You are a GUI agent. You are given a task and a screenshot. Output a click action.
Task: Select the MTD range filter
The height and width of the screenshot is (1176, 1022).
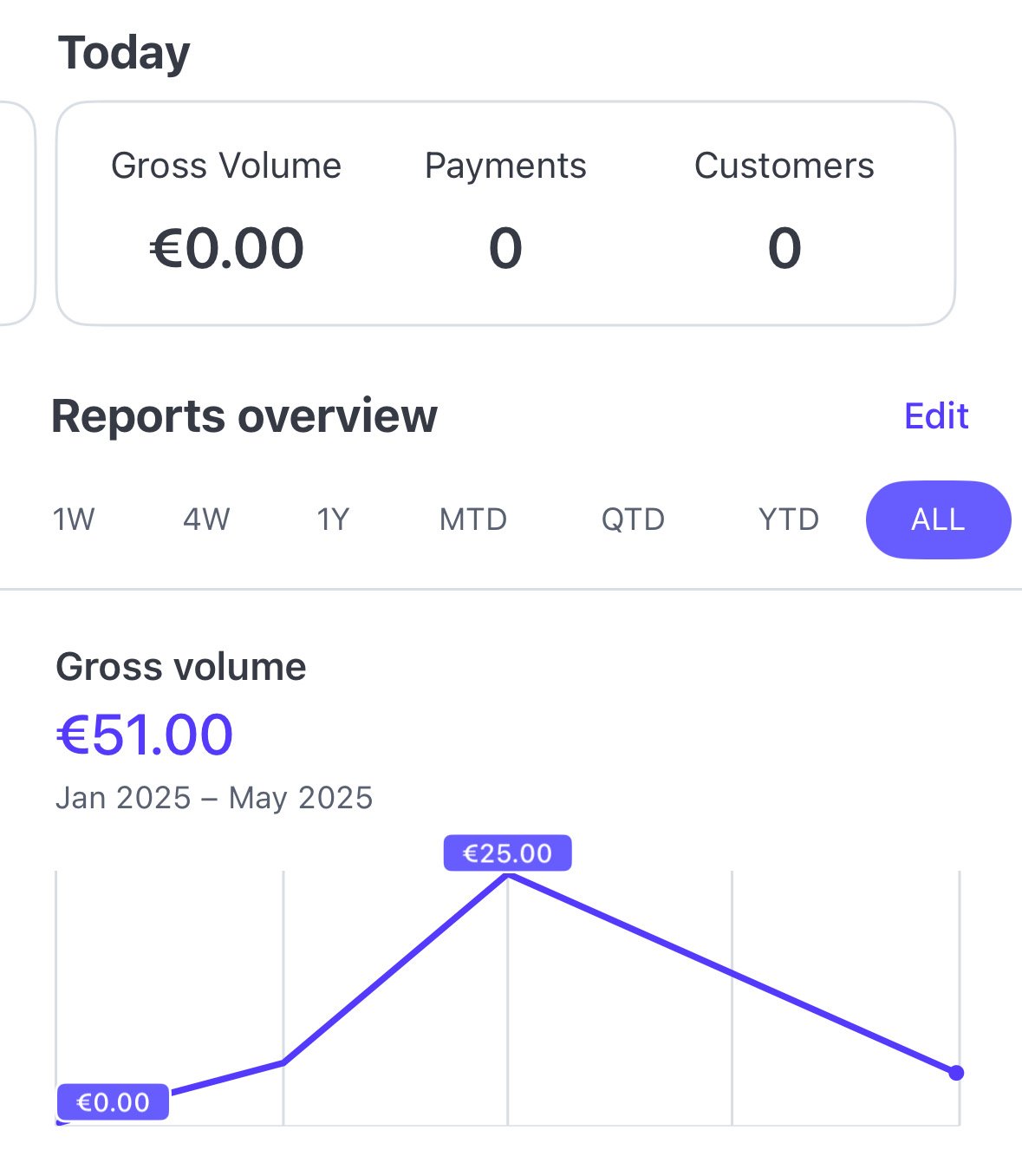pos(473,519)
